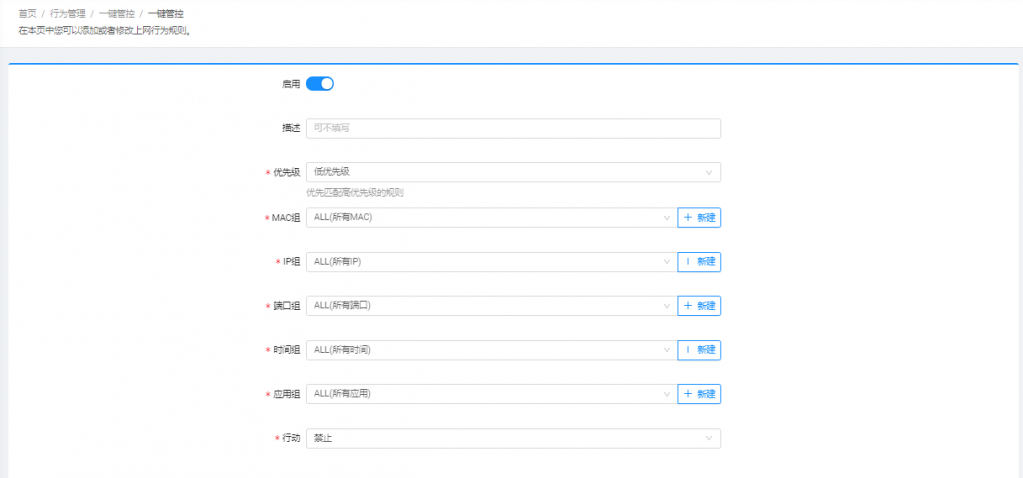Viewport: 1023px width, 478px height.
Task: Open the MAC组 dropdown
Action: (x=491, y=217)
